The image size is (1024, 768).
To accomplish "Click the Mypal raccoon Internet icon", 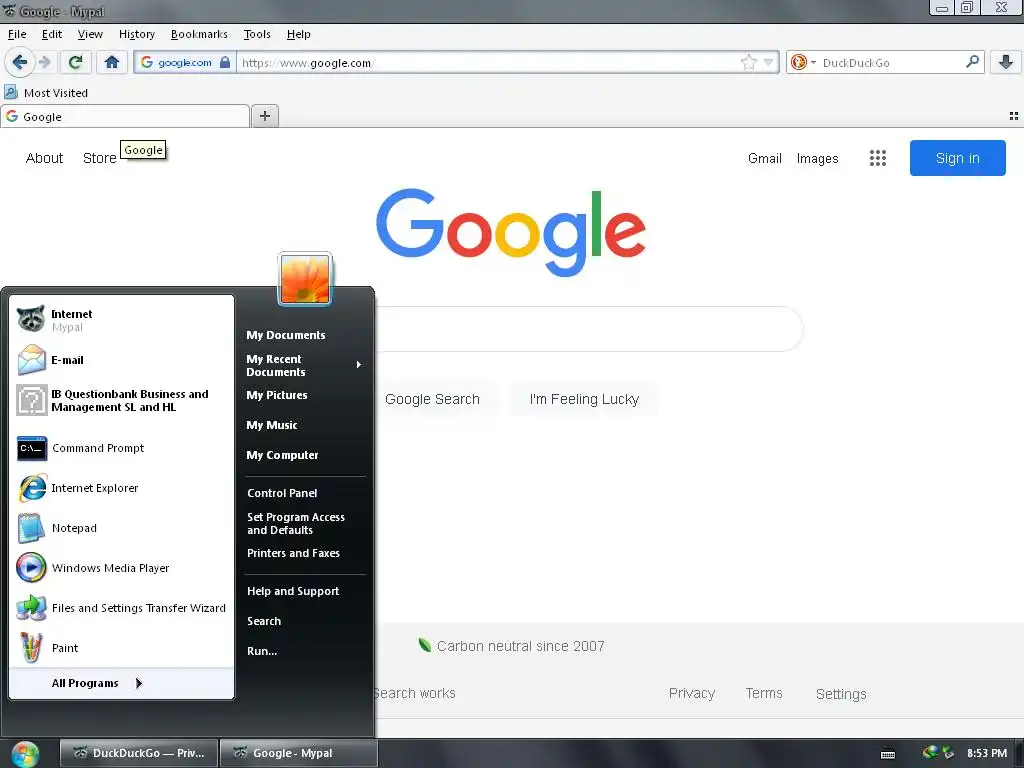I will tap(31, 319).
